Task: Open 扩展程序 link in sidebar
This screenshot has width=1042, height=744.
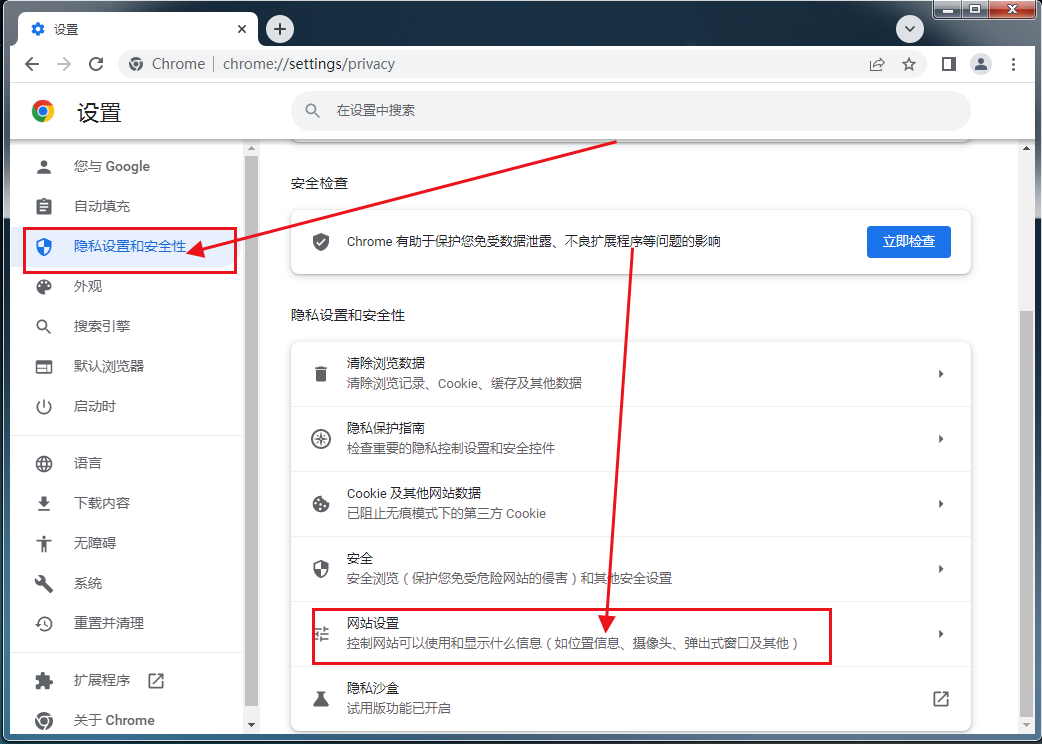Action: pos(127,680)
